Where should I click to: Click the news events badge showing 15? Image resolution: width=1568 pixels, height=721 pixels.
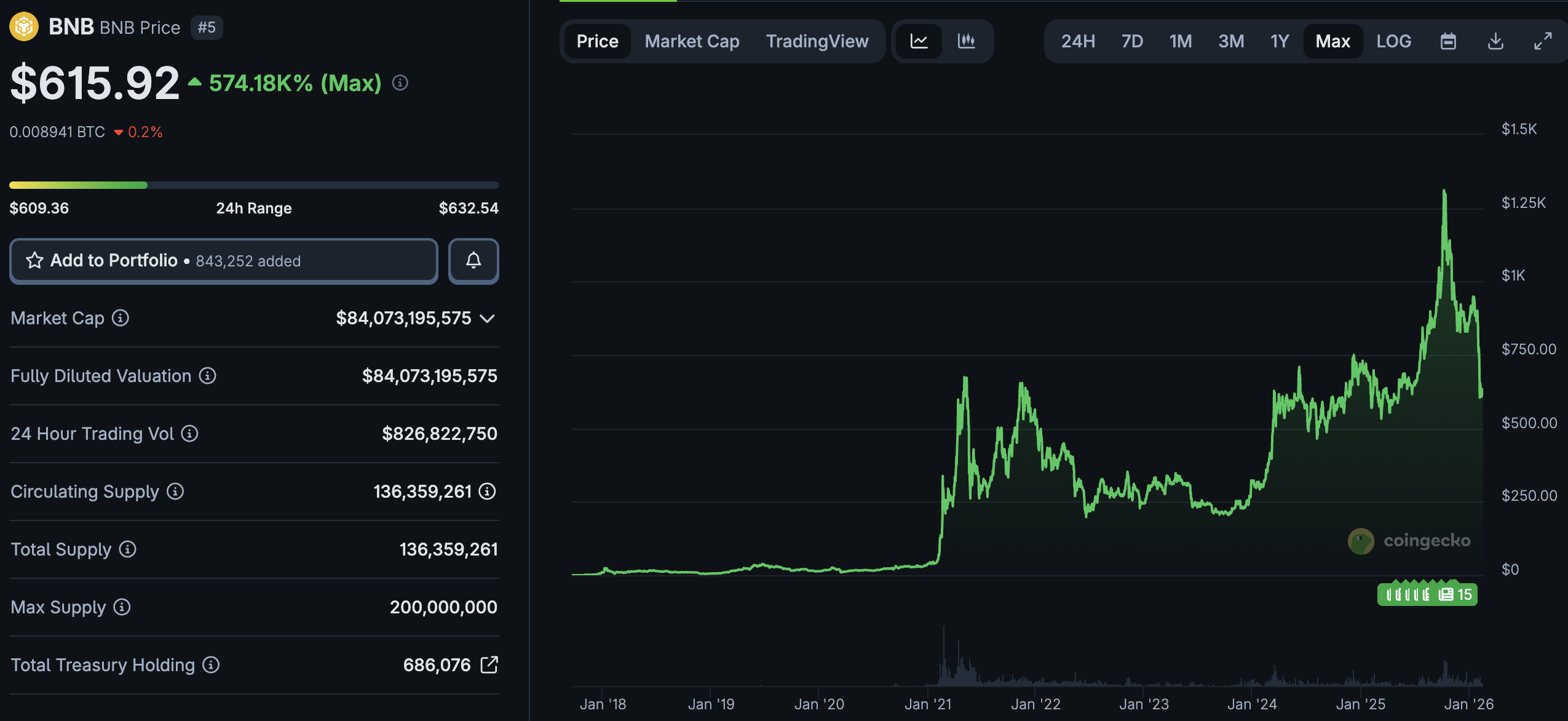1427,594
